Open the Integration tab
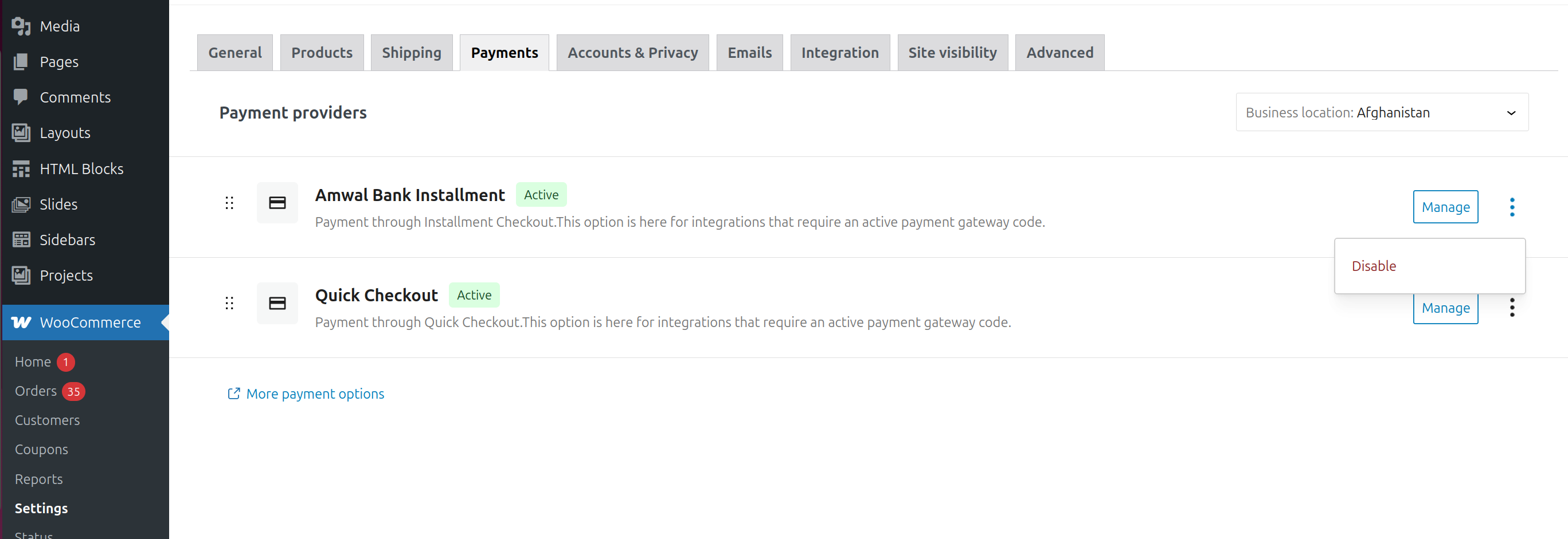The width and height of the screenshot is (1568, 539). click(x=840, y=53)
